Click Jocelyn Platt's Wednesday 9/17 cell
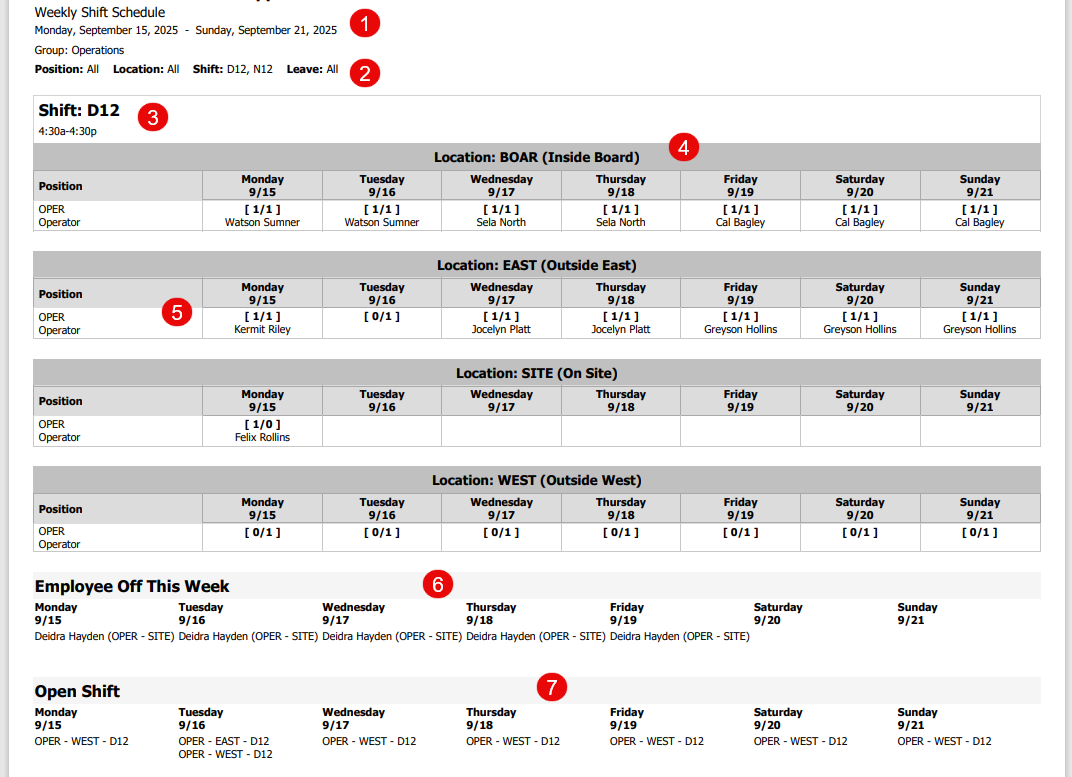Viewport: 1072px width, 777px height. 501,323
